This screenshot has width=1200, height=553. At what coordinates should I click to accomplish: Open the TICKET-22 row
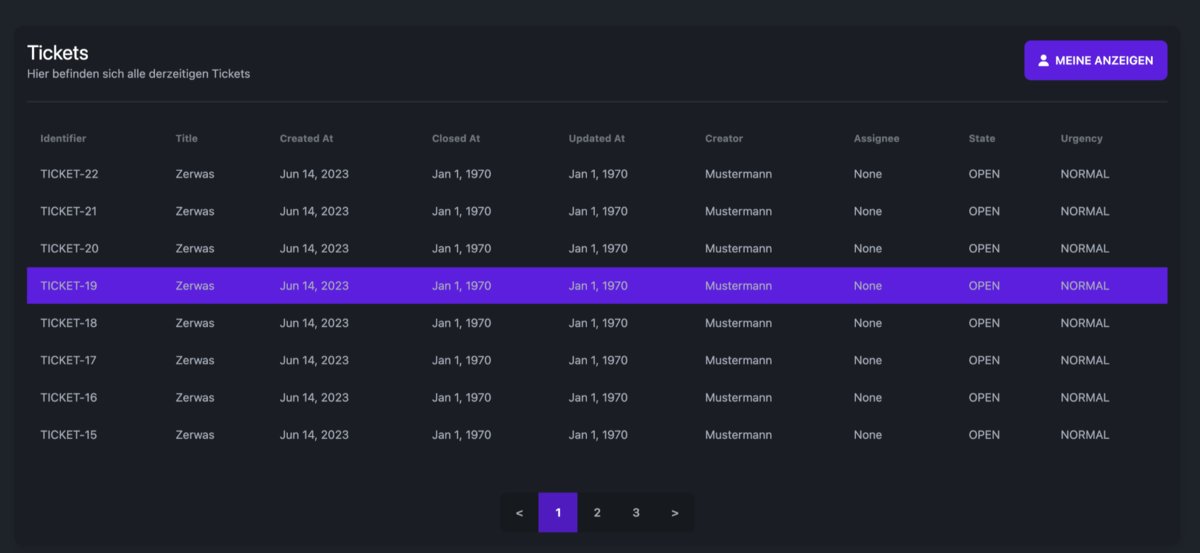pos(597,174)
